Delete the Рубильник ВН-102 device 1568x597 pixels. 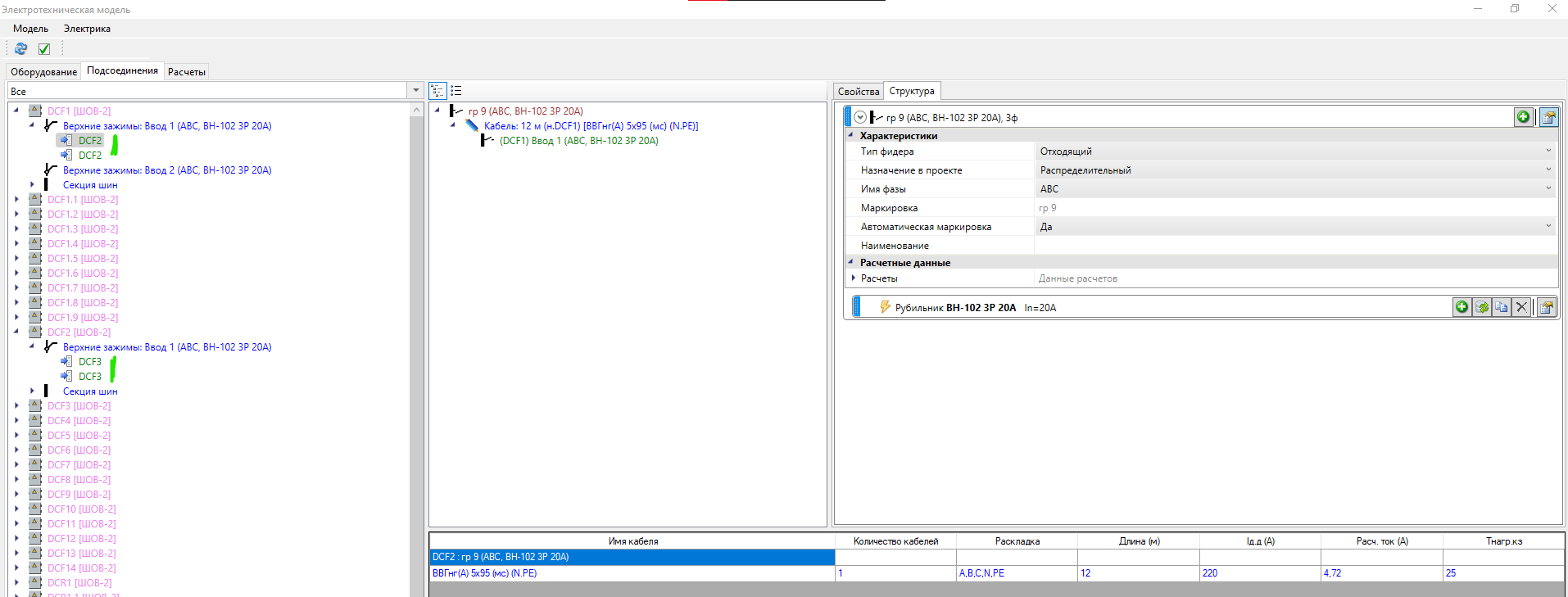point(1521,307)
